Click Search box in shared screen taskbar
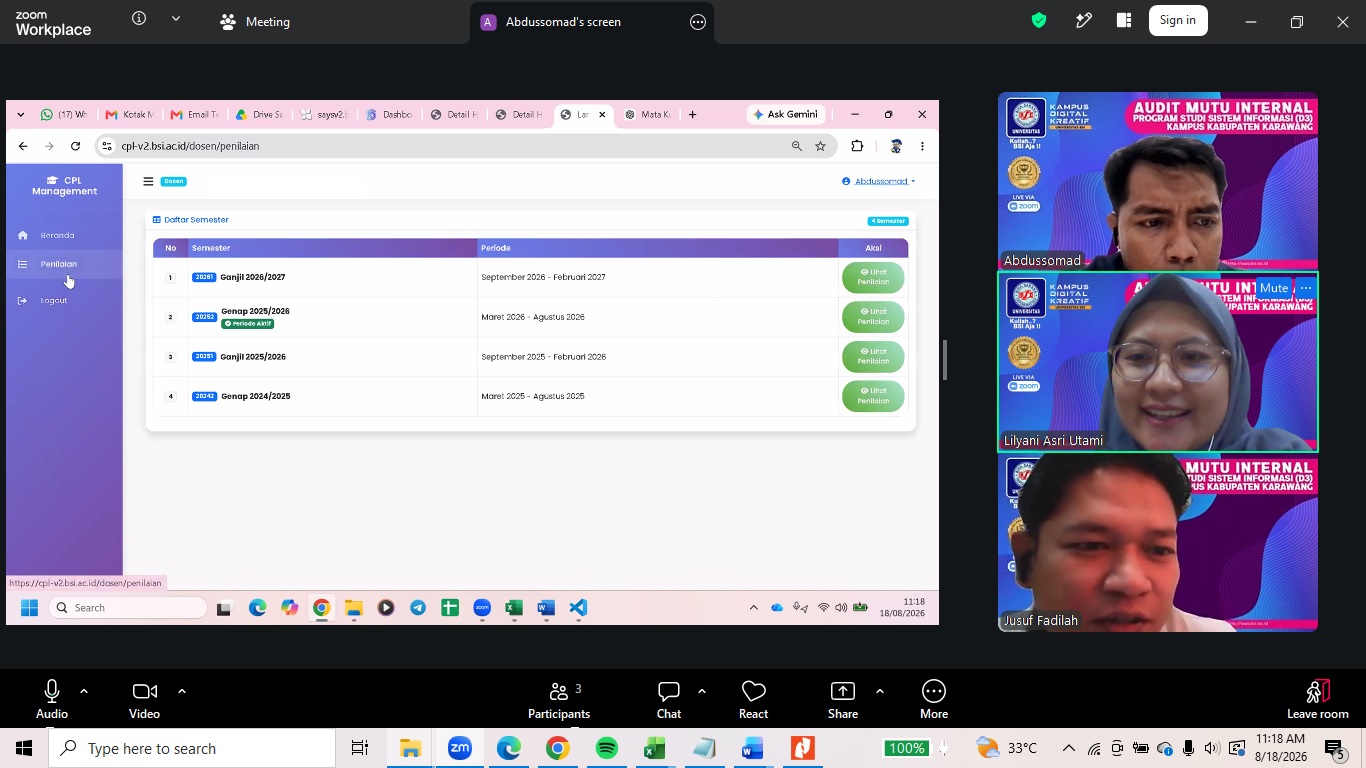1366x768 pixels. tap(127, 608)
